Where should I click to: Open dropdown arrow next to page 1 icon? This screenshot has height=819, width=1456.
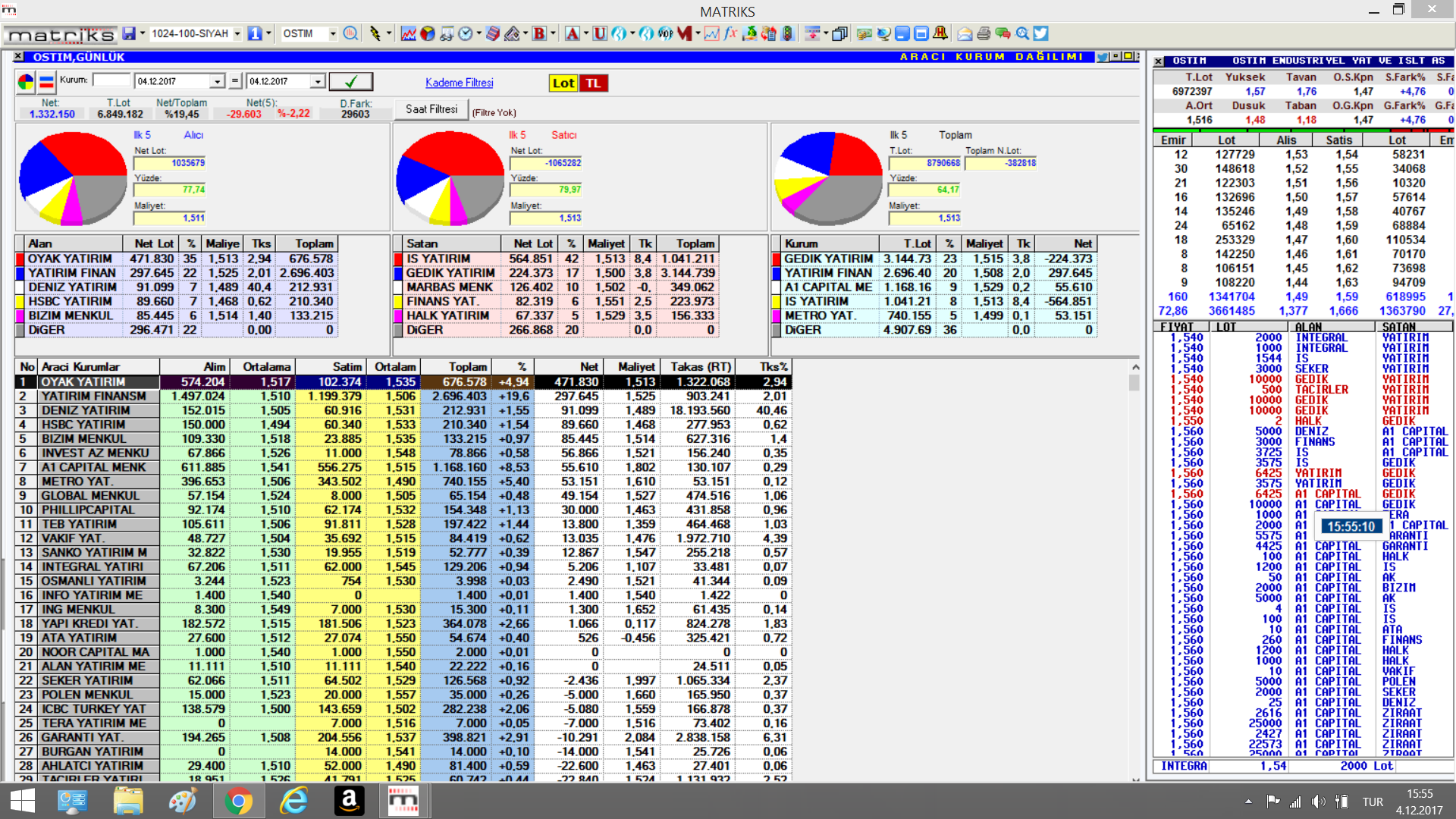tap(268, 33)
